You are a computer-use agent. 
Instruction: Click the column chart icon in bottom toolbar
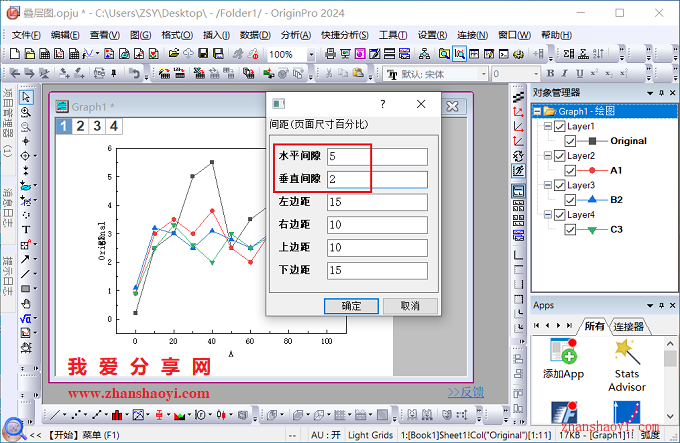pos(117,415)
